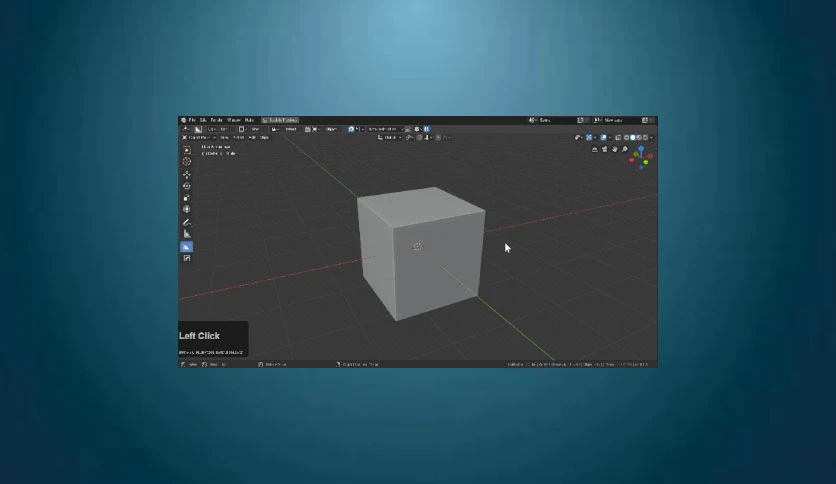
Task: Click the bright green Y axis gizmo handle
Action: point(646,162)
